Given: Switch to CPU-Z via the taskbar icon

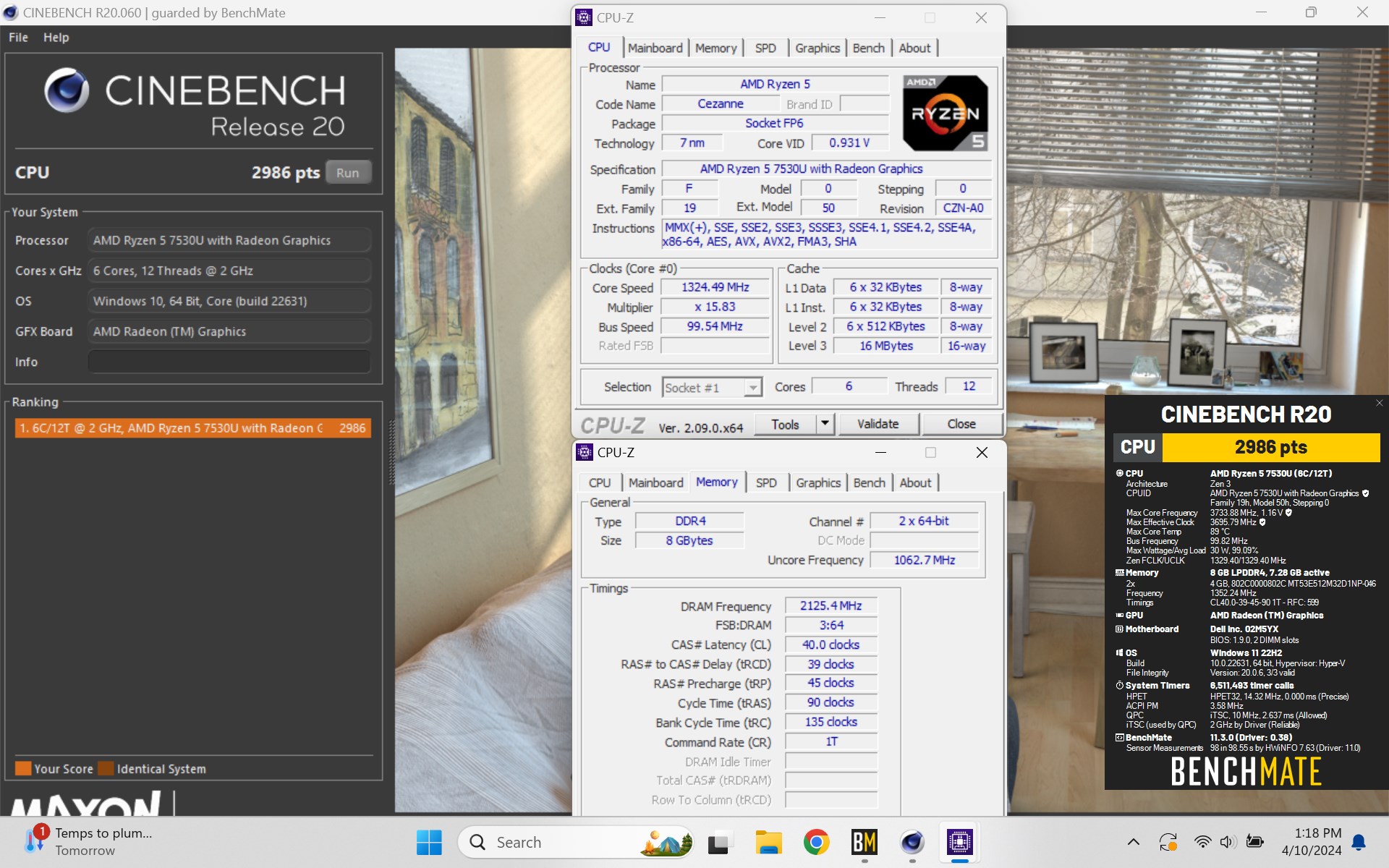Looking at the screenshot, I should coord(960,842).
